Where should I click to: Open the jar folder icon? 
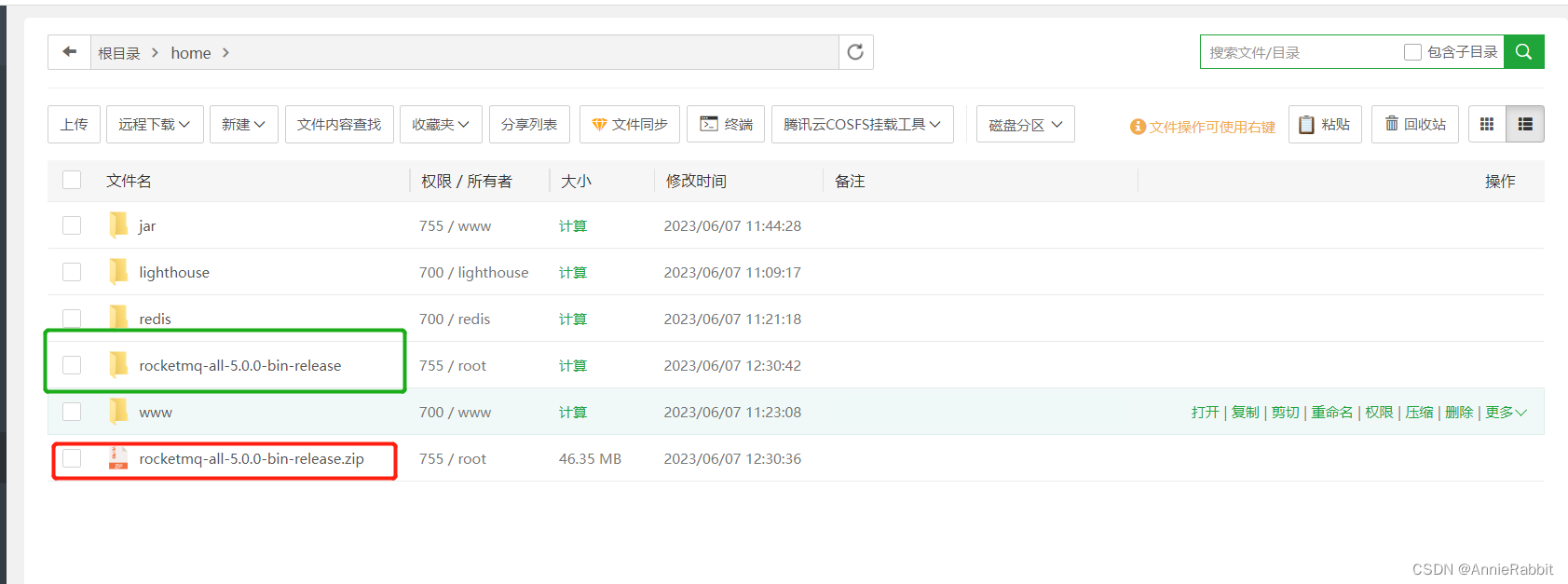118,224
